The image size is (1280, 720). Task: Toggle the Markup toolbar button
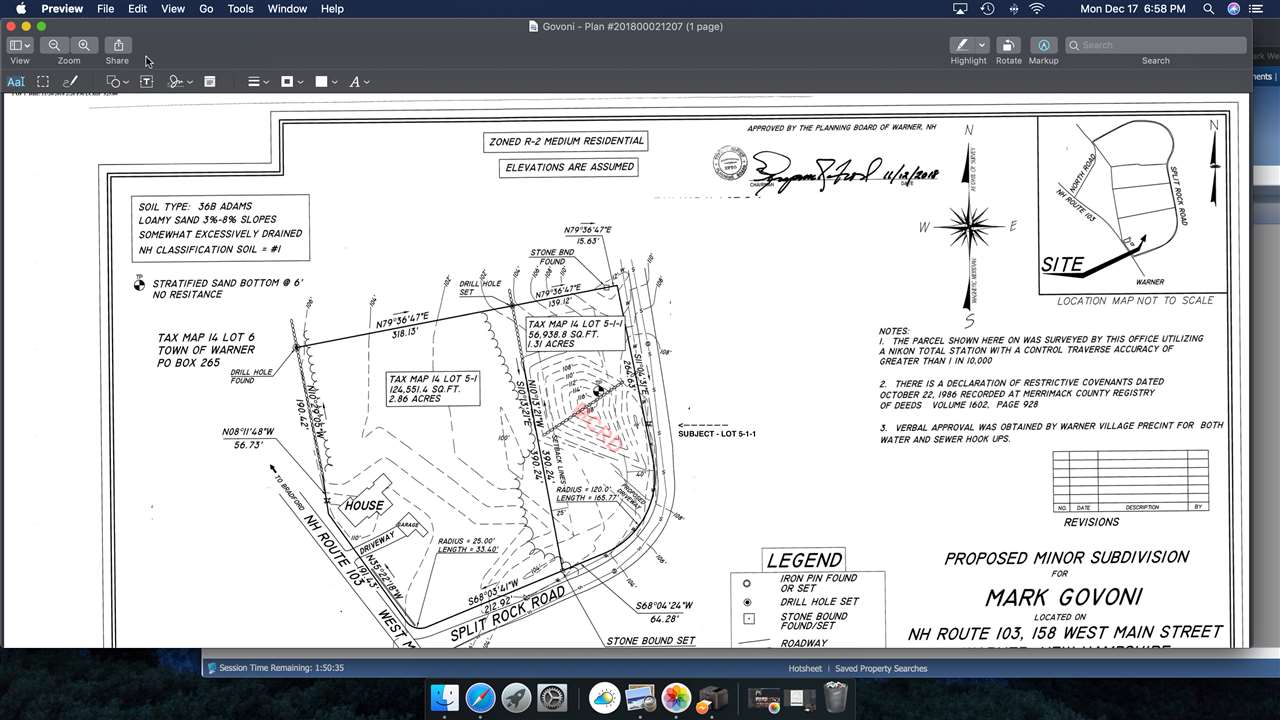tap(1043, 45)
